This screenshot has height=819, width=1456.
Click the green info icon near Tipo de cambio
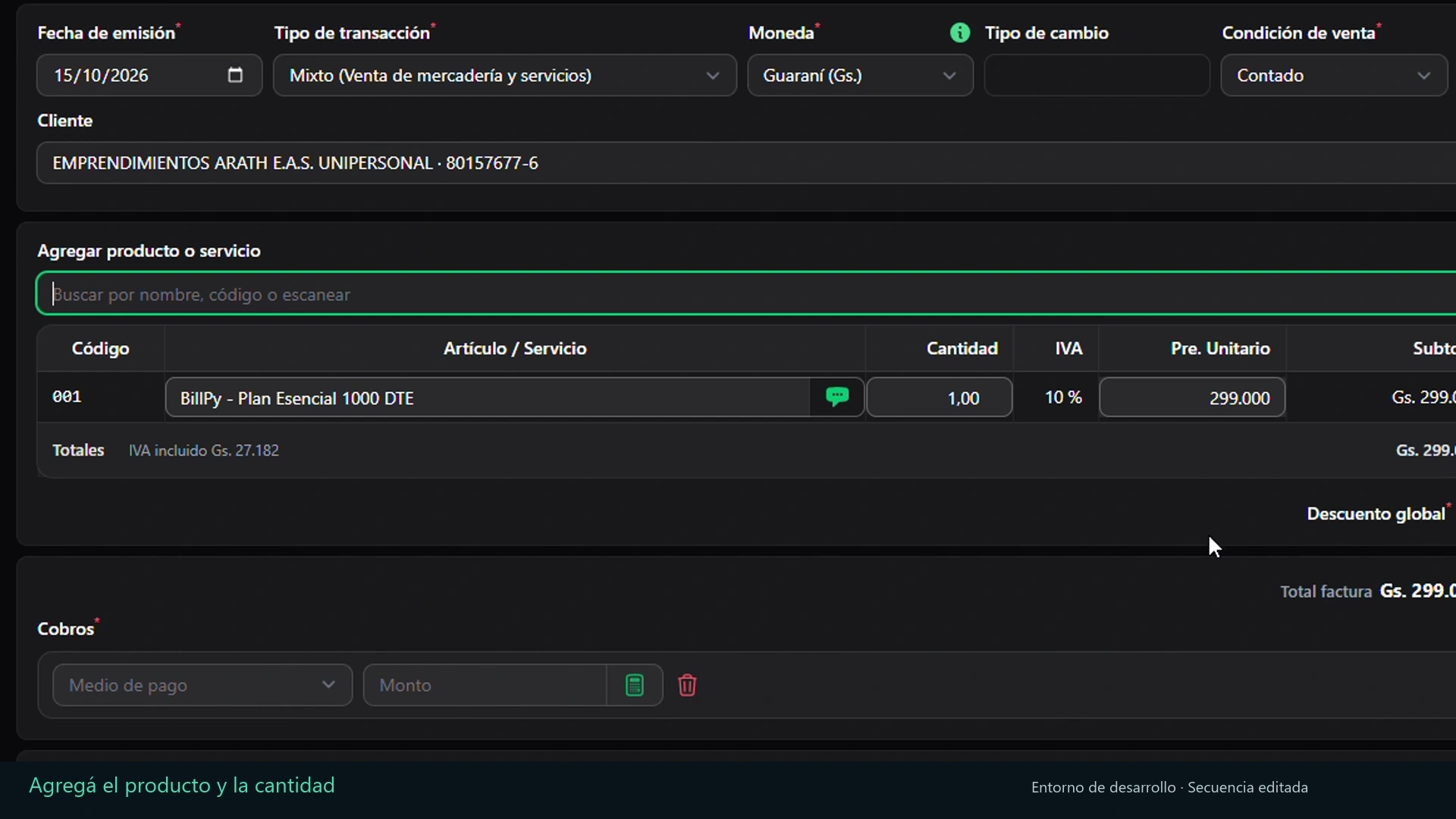pos(960,33)
